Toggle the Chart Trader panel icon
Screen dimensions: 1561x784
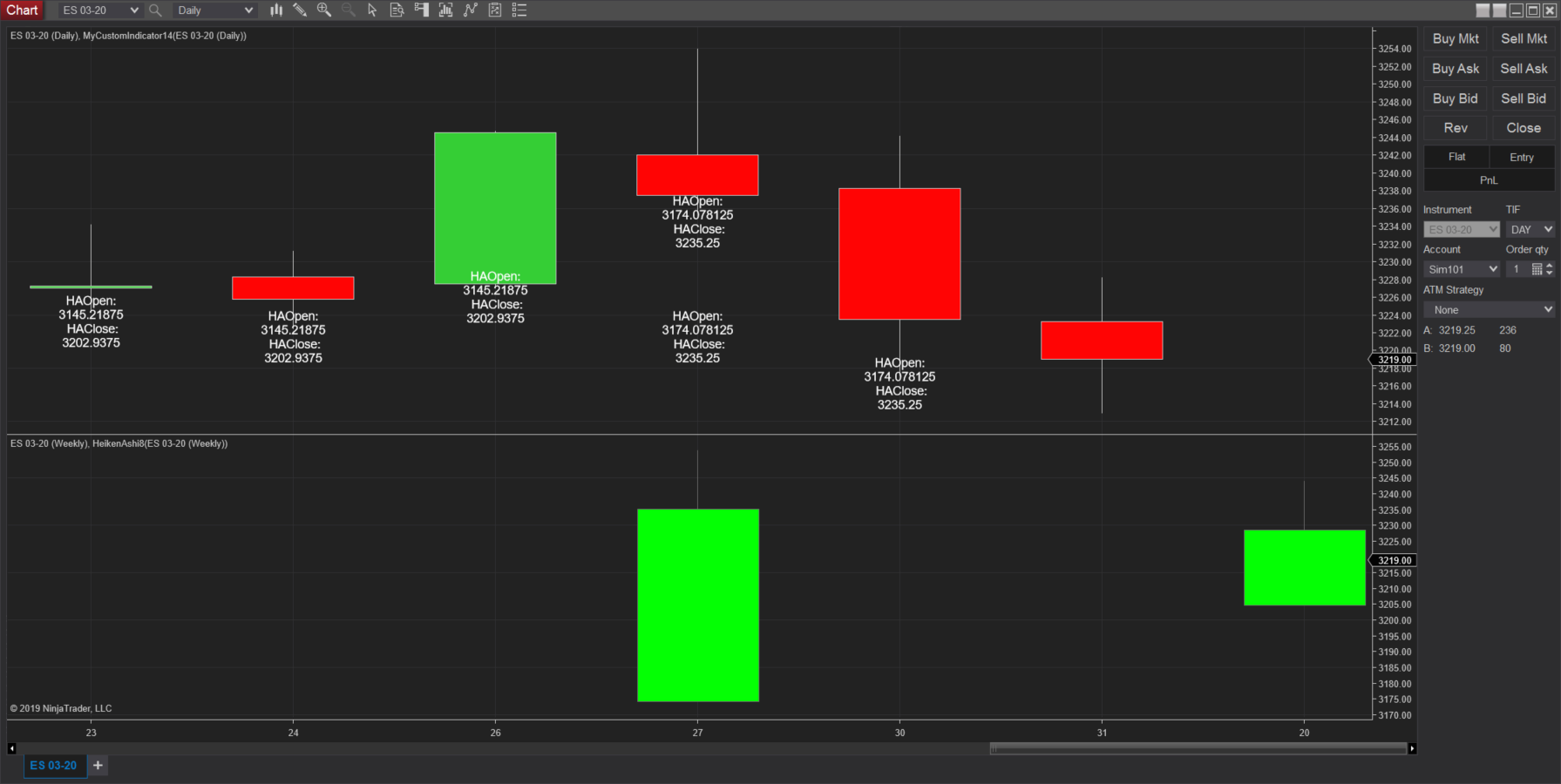421,10
